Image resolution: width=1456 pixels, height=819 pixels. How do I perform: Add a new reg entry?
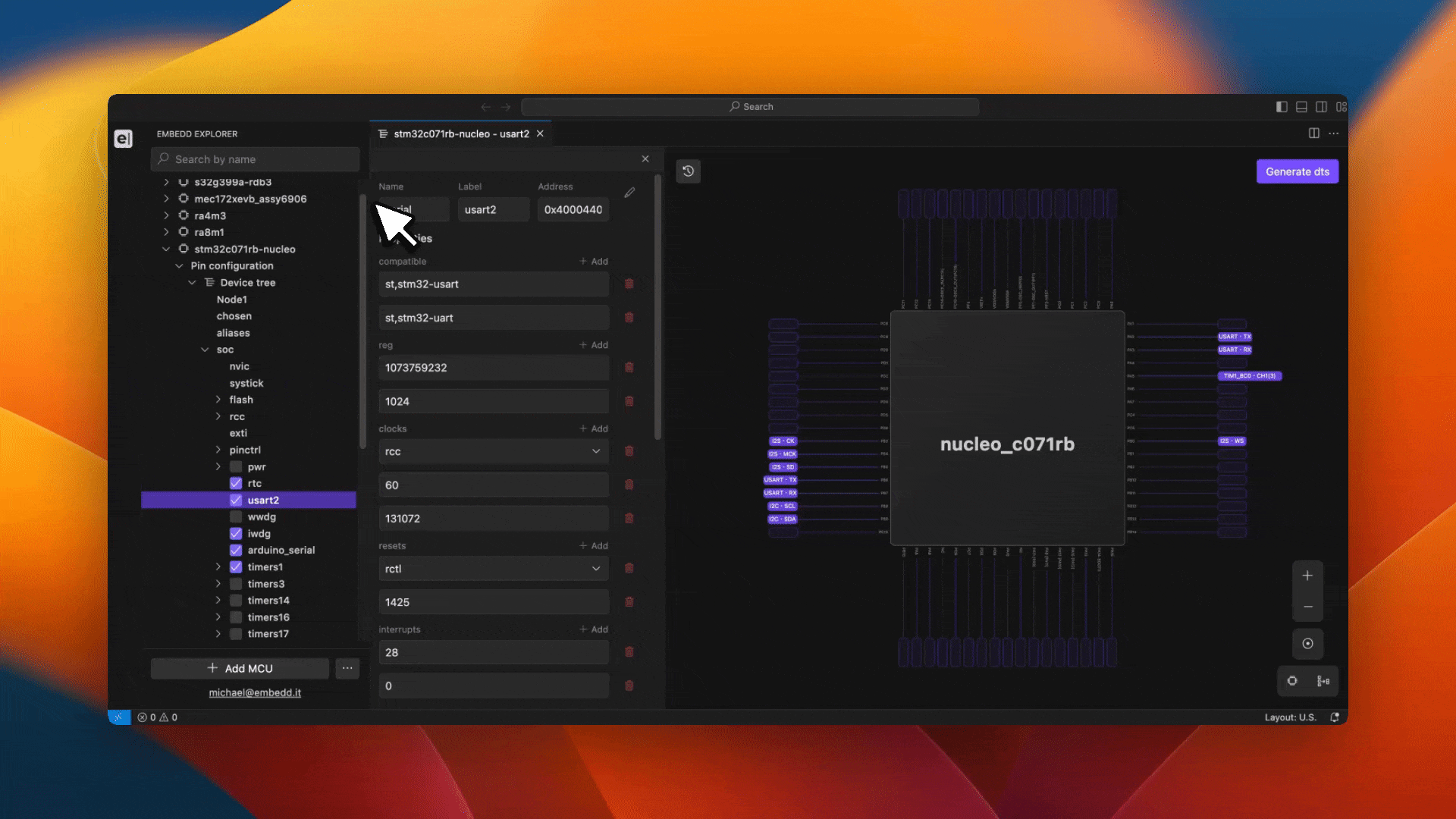click(x=594, y=345)
